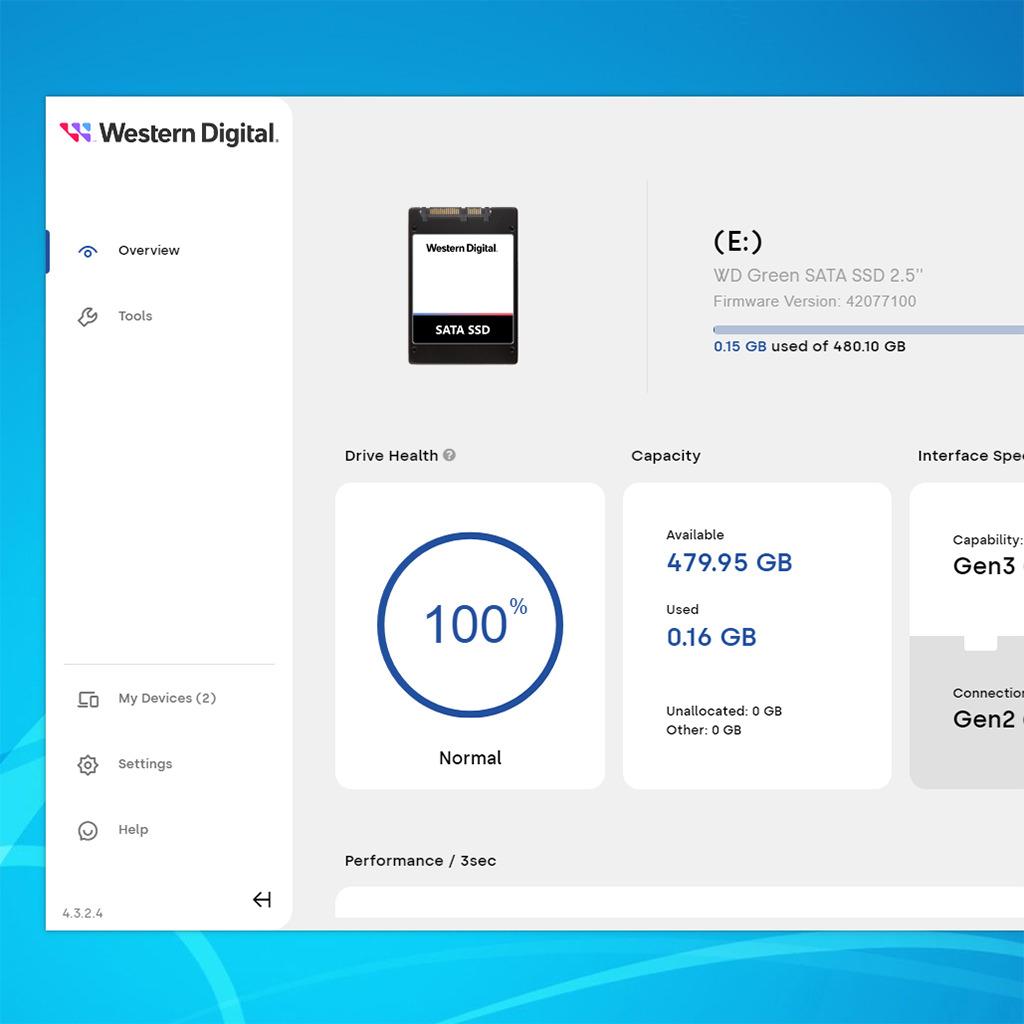Open the Help section
1024x1024 pixels.
(133, 829)
